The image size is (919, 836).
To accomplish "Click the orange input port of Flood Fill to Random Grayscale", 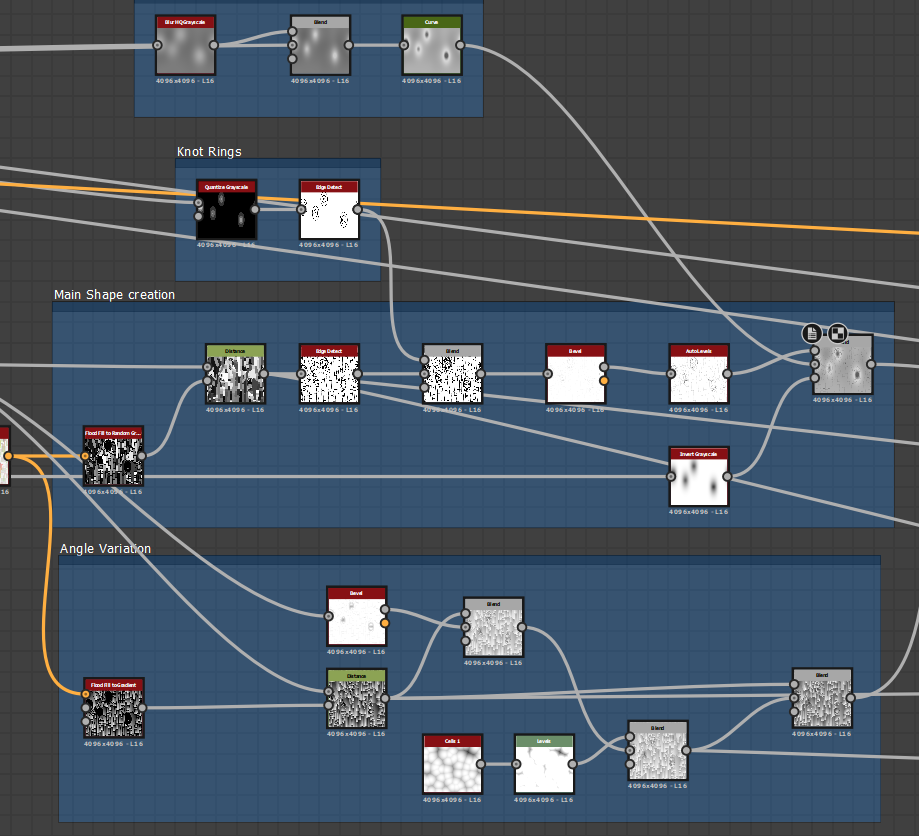I will point(85,456).
